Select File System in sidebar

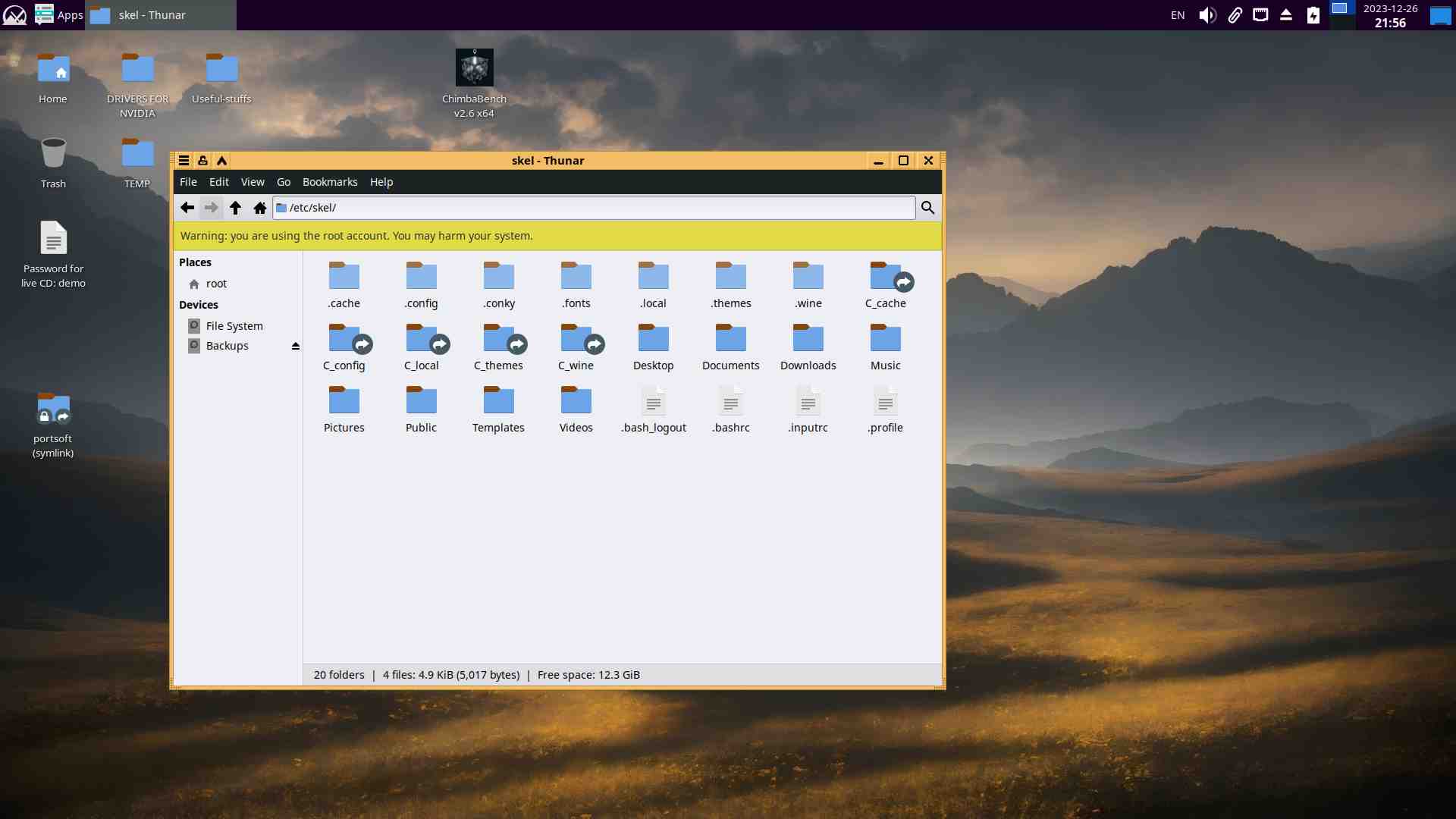pyautogui.click(x=234, y=326)
